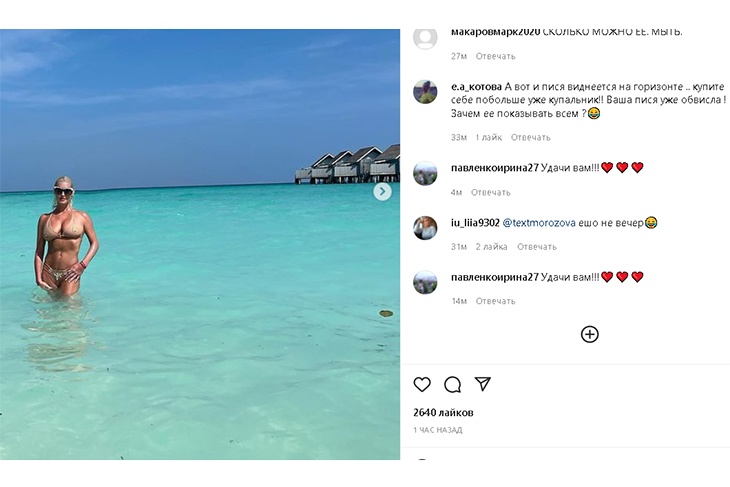Like the post with the heart icon
This screenshot has width=730, height=487.
click(422, 384)
